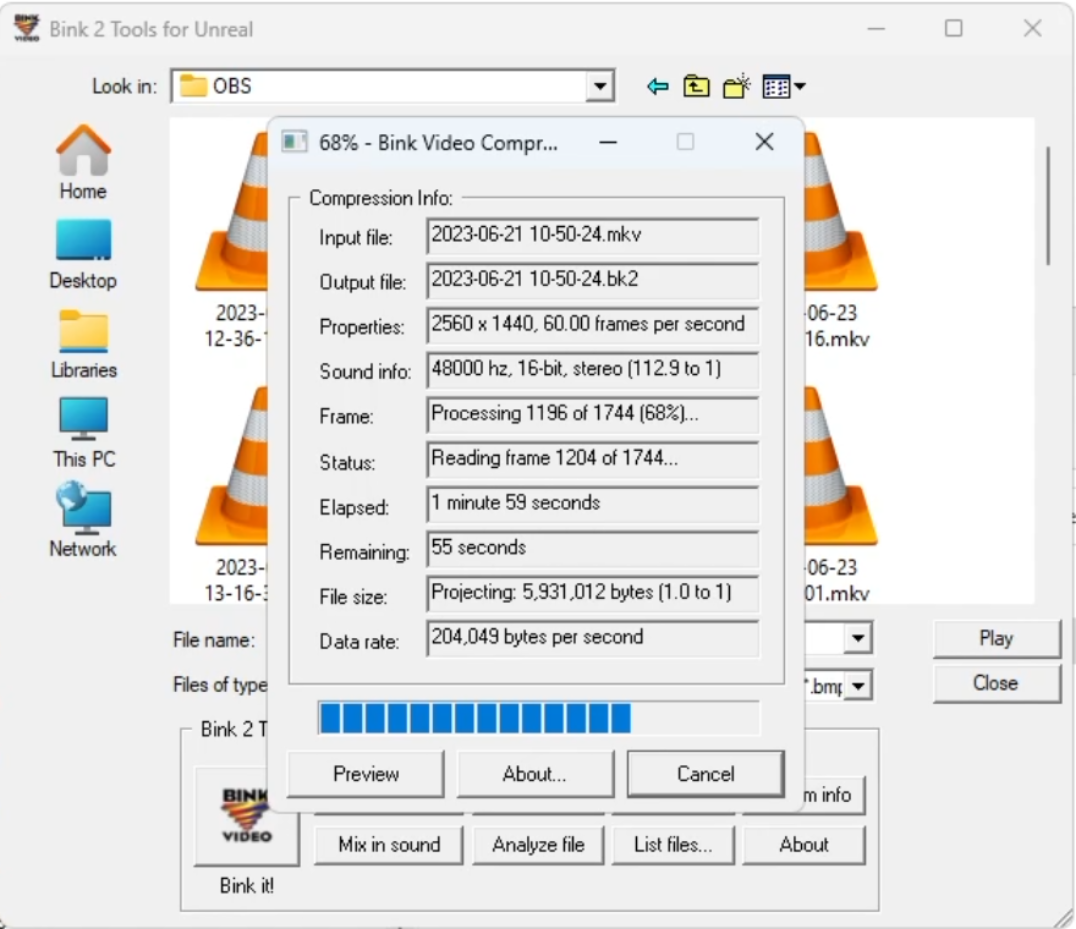
Task: Cancel the Bink video compression
Action: pyautogui.click(x=705, y=774)
